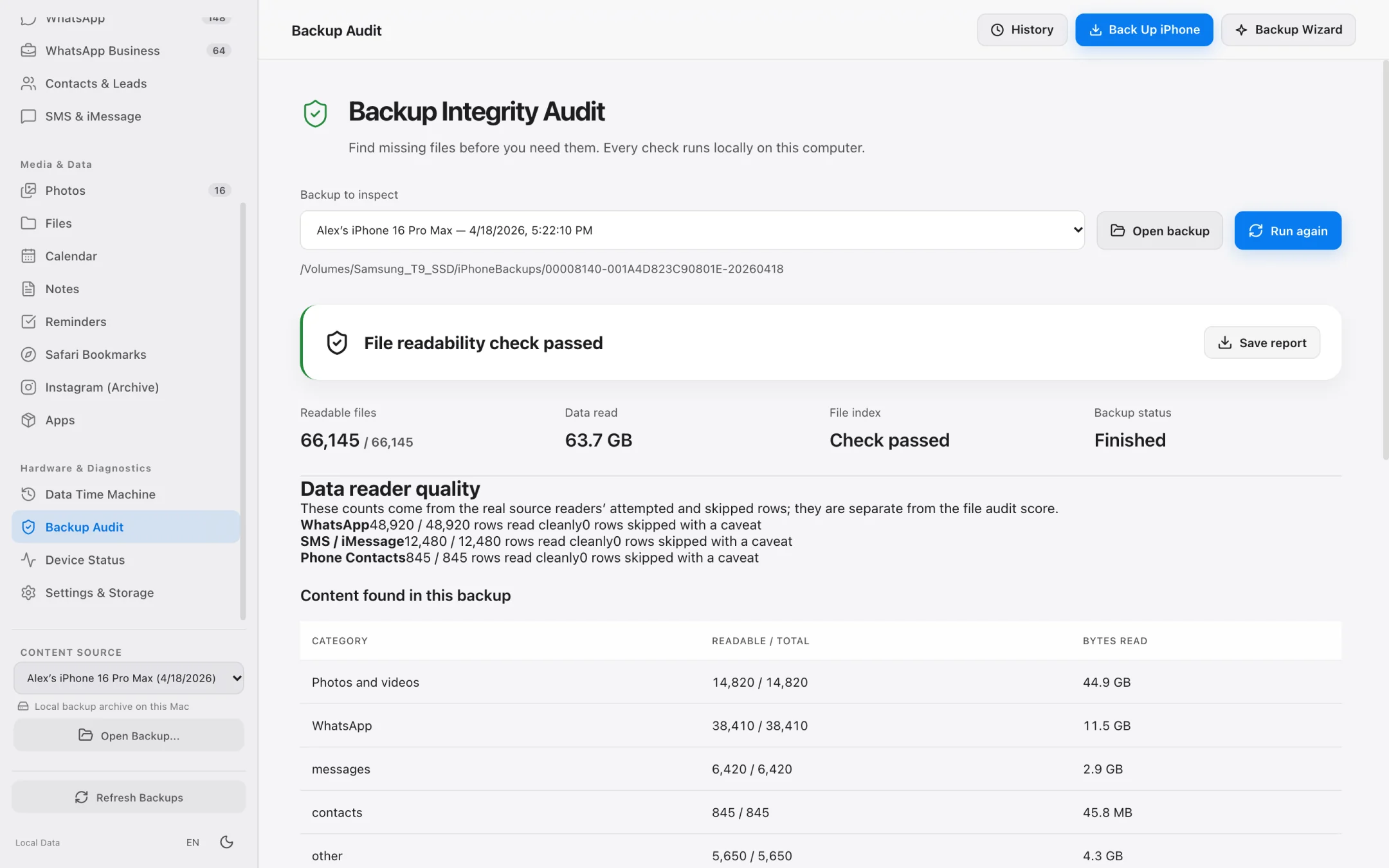The image size is (1389, 868).
Task: Select Device Status in sidebar
Action: [125, 559]
